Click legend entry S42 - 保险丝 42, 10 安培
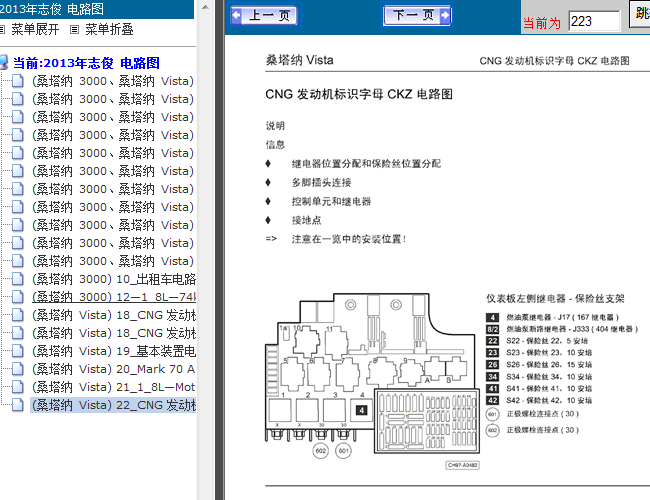Image resolution: width=650 pixels, height=500 pixels. [549, 400]
